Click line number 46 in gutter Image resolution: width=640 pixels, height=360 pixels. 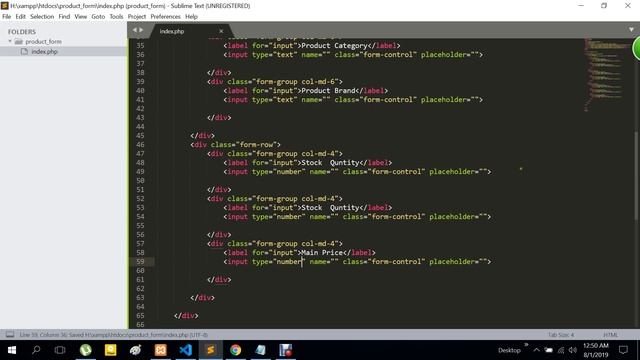pos(140,144)
